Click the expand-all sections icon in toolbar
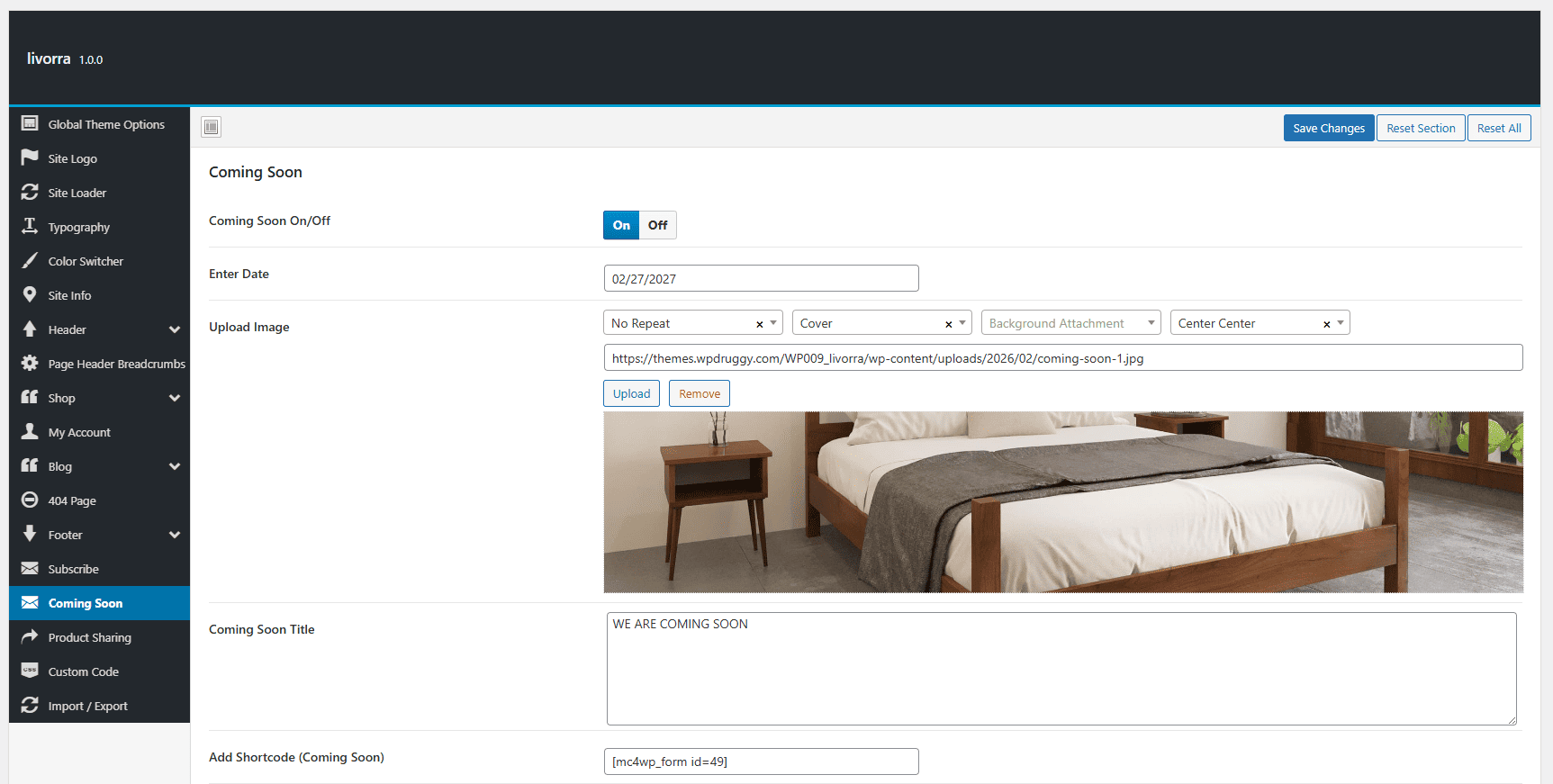Screen dimensions: 1553x784 point(211,127)
